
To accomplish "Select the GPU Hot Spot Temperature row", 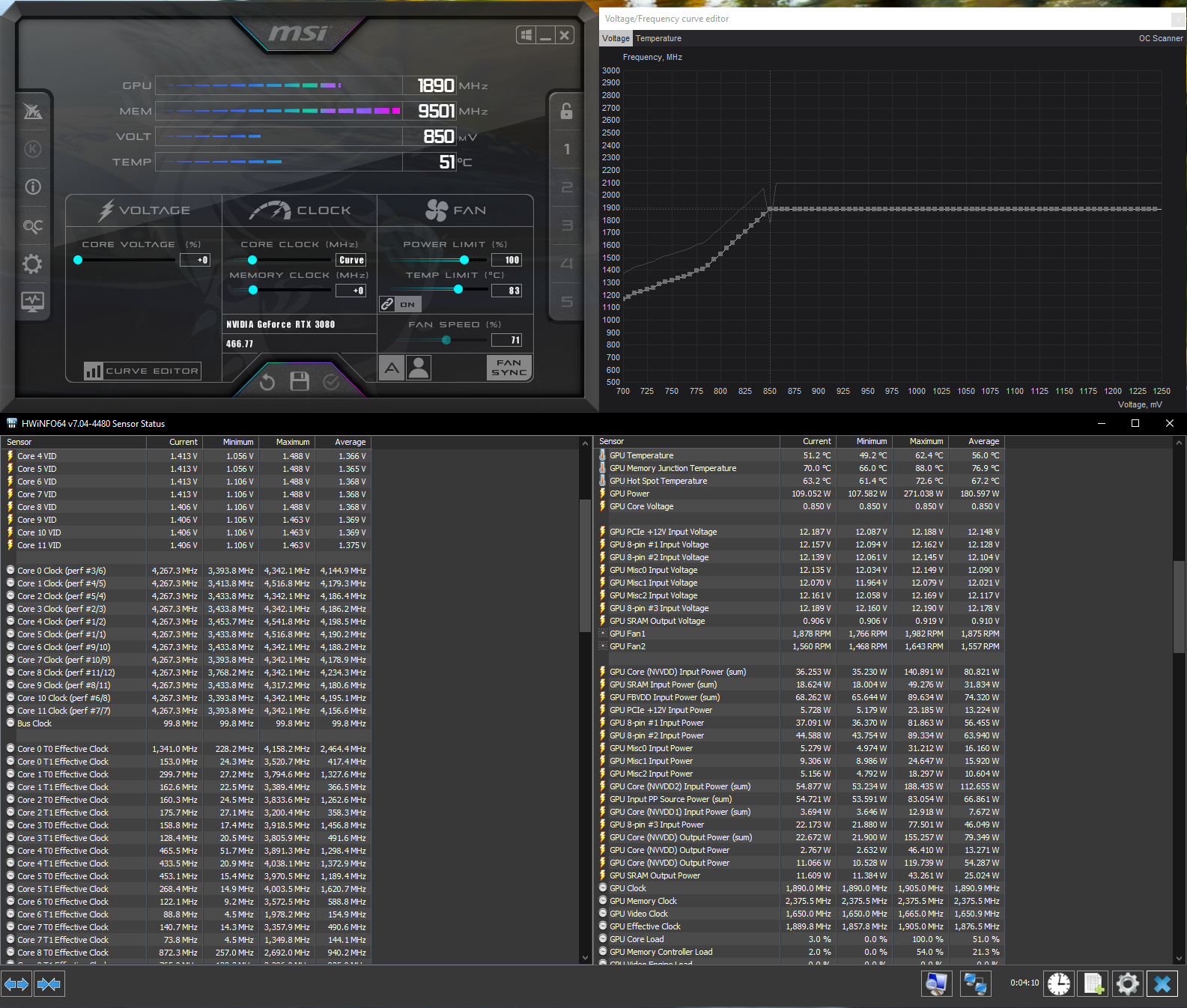I will 800,481.
